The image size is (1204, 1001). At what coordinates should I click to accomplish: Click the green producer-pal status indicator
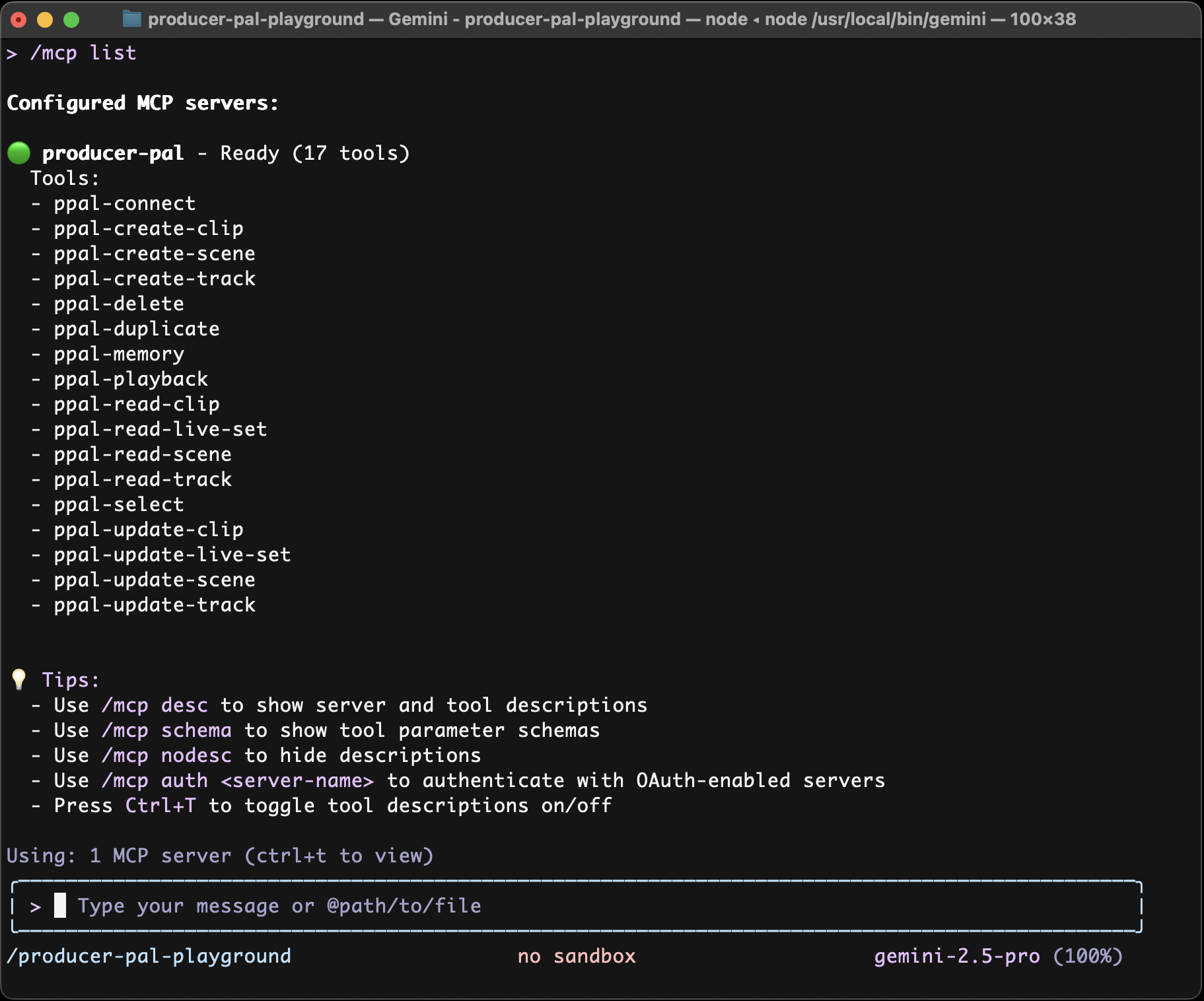coord(18,153)
